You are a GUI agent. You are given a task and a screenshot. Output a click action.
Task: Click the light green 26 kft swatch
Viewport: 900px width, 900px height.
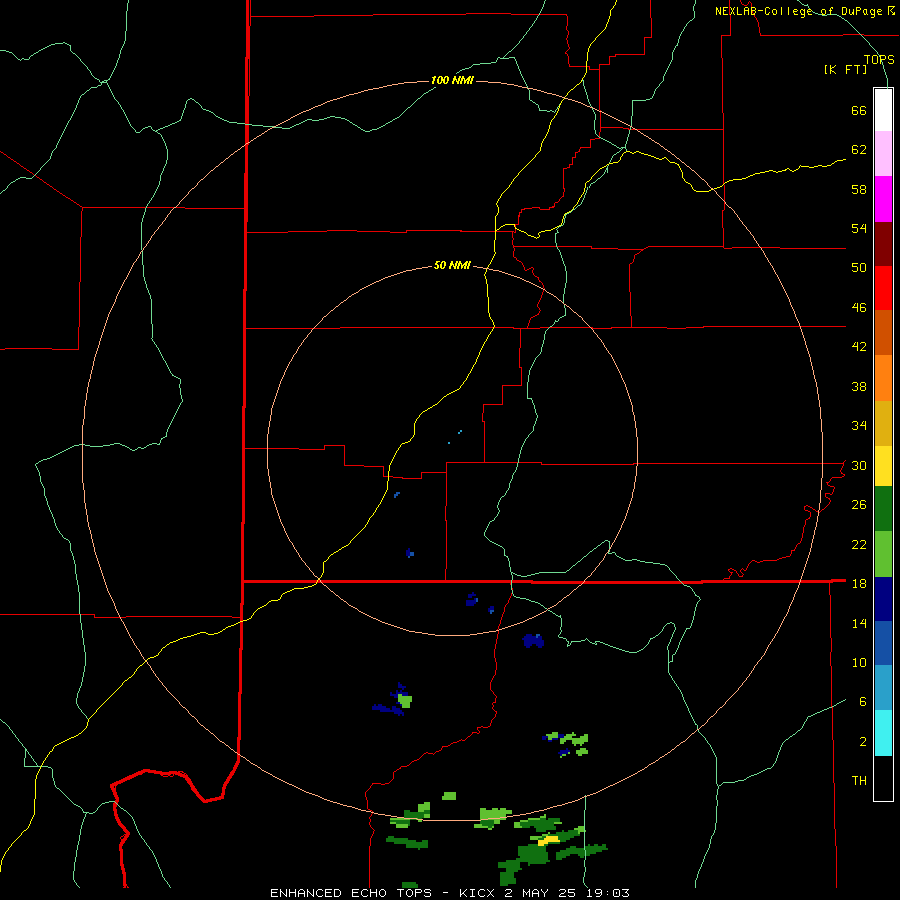click(883, 554)
